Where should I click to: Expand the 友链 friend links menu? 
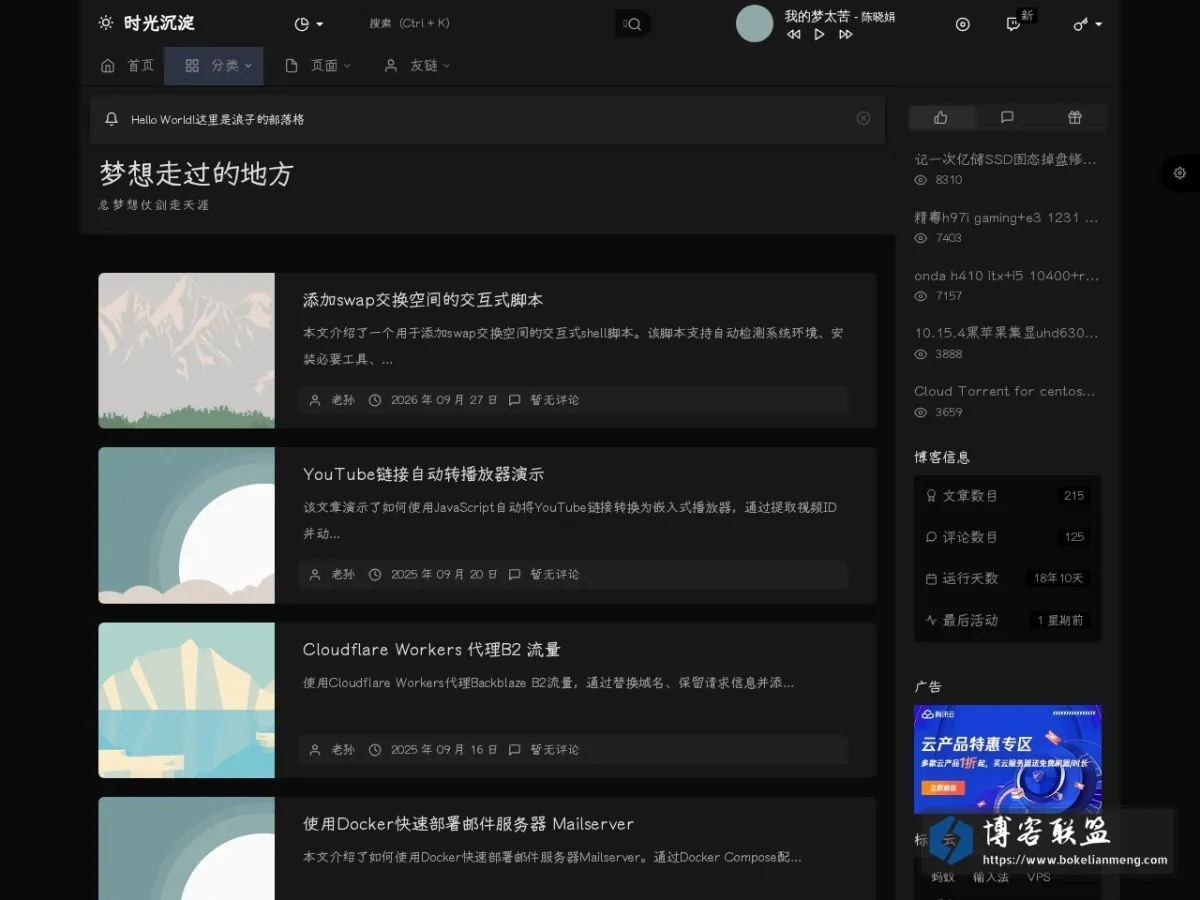pos(417,66)
